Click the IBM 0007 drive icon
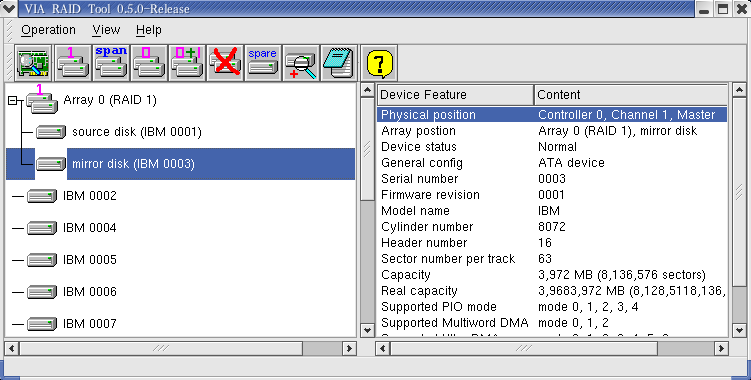Image resolution: width=751 pixels, height=380 pixels. [42, 323]
